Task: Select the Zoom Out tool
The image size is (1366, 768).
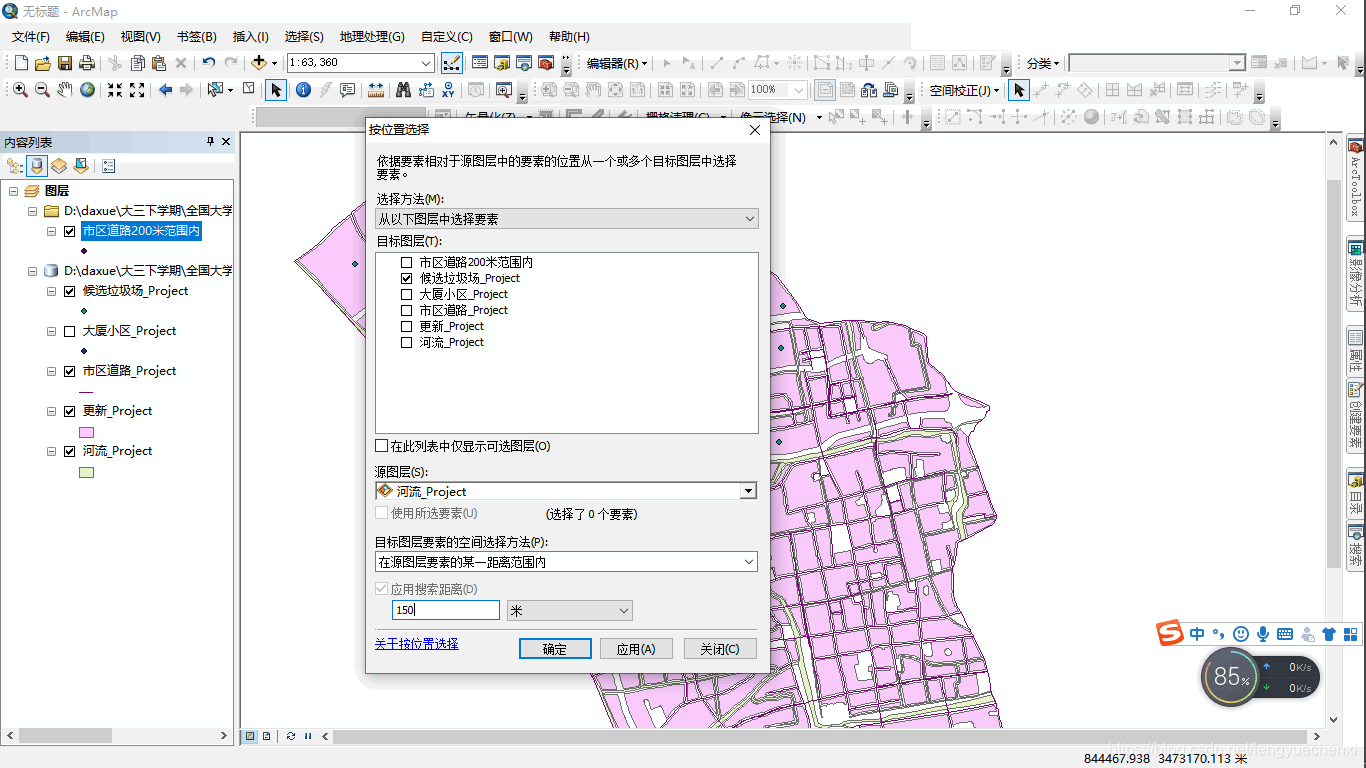Action: [42, 90]
